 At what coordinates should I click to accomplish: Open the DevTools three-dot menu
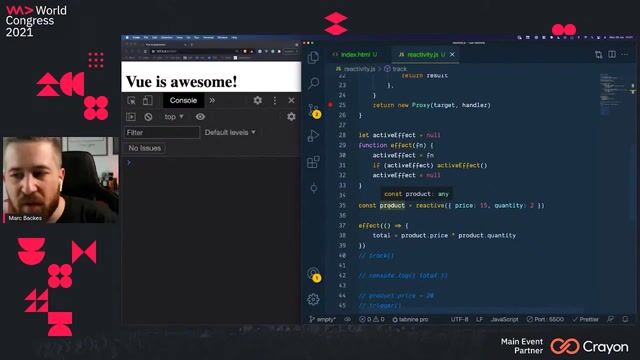[x=275, y=100]
